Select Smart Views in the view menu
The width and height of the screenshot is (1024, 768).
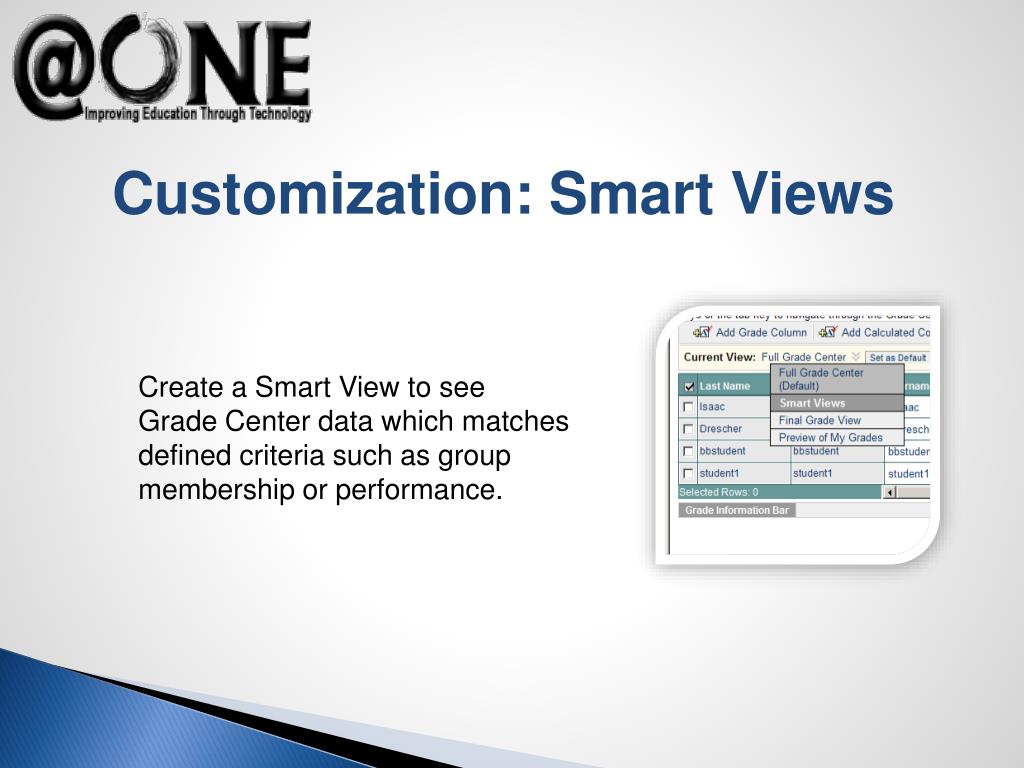point(837,403)
